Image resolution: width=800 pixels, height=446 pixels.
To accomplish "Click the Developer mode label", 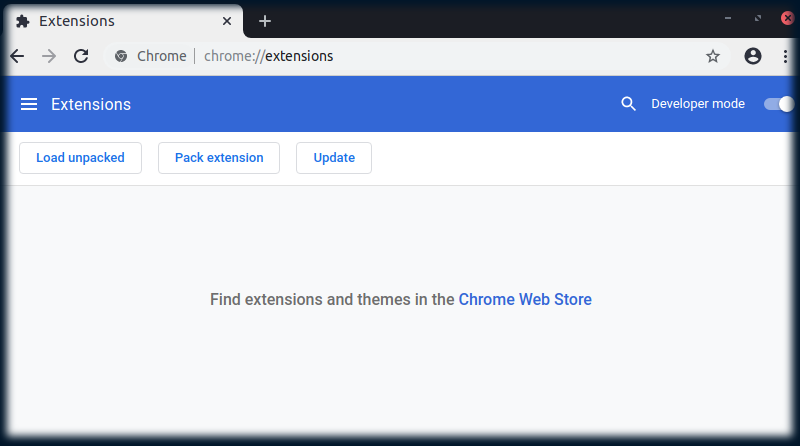I will tap(698, 104).
